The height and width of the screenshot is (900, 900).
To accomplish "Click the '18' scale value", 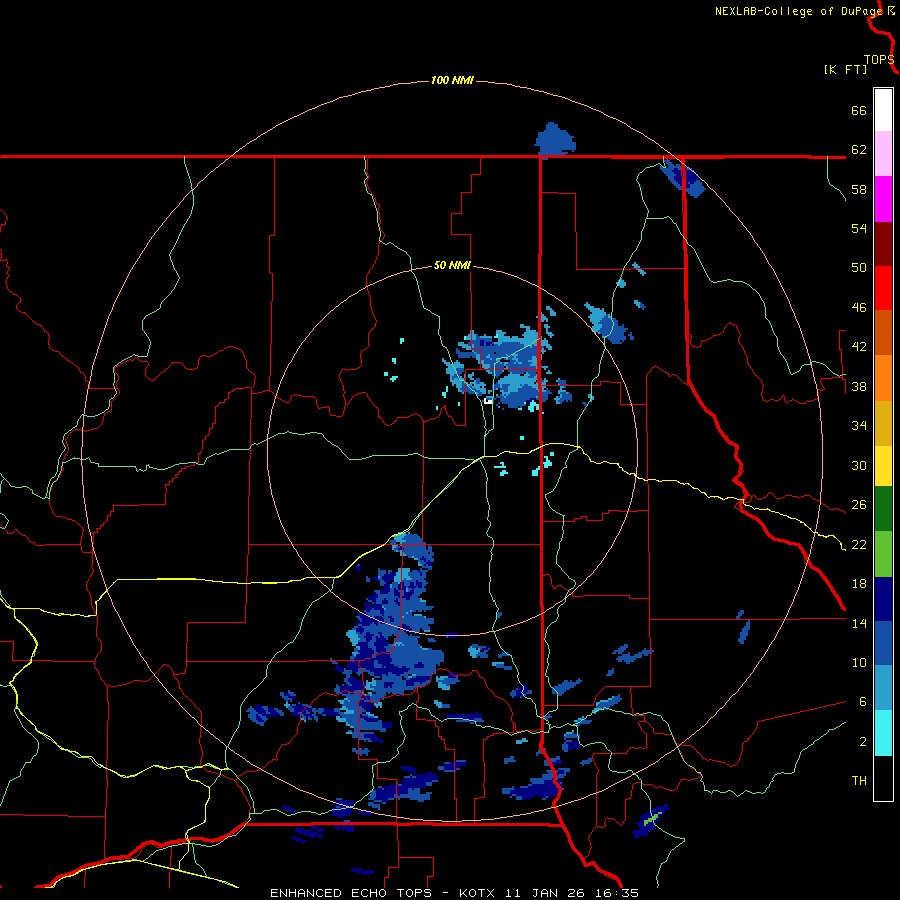I will (859, 584).
